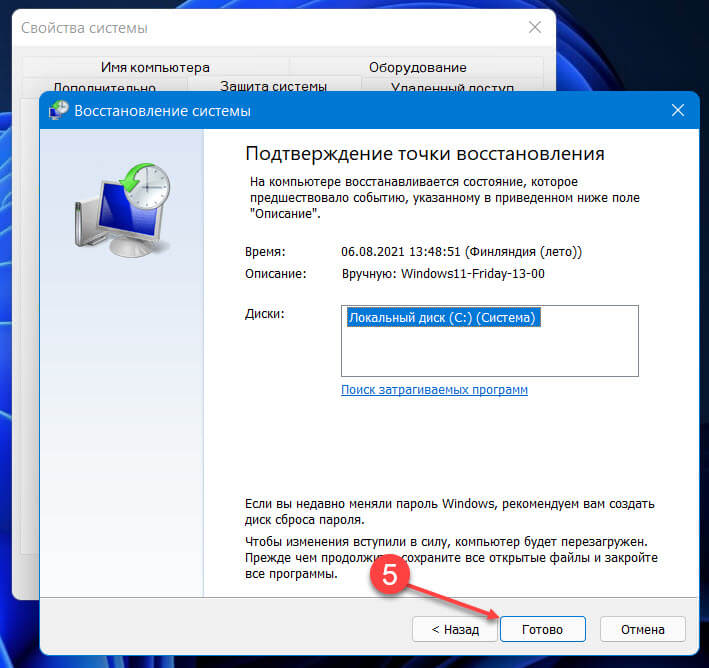The width and height of the screenshot is (709, 668).
Task: Click the Диски: label
Action: click(265, 313)
